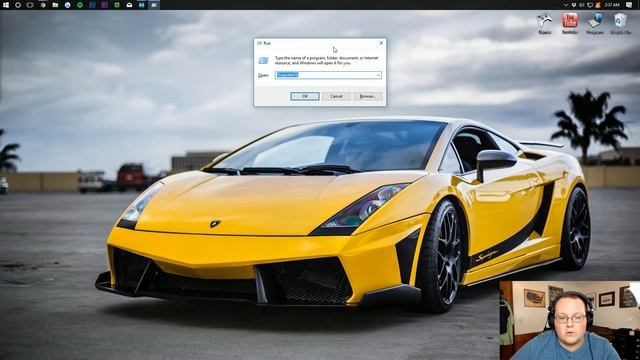Open the purple app icon on taskbar

104,5
